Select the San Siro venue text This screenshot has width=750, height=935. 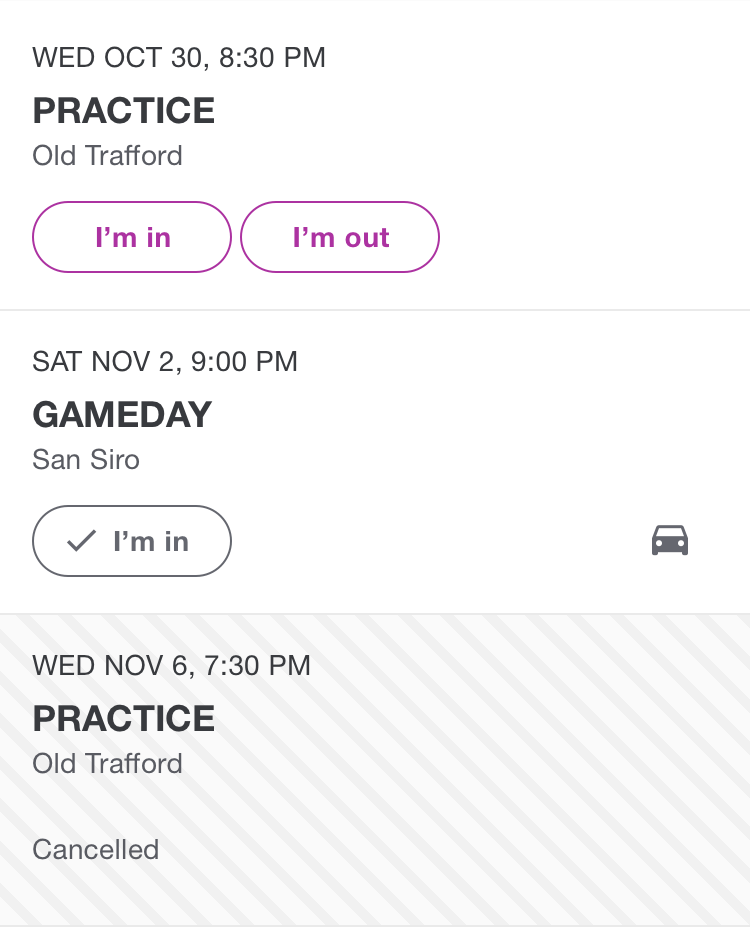pyautogui.click(x=86, y=460)
